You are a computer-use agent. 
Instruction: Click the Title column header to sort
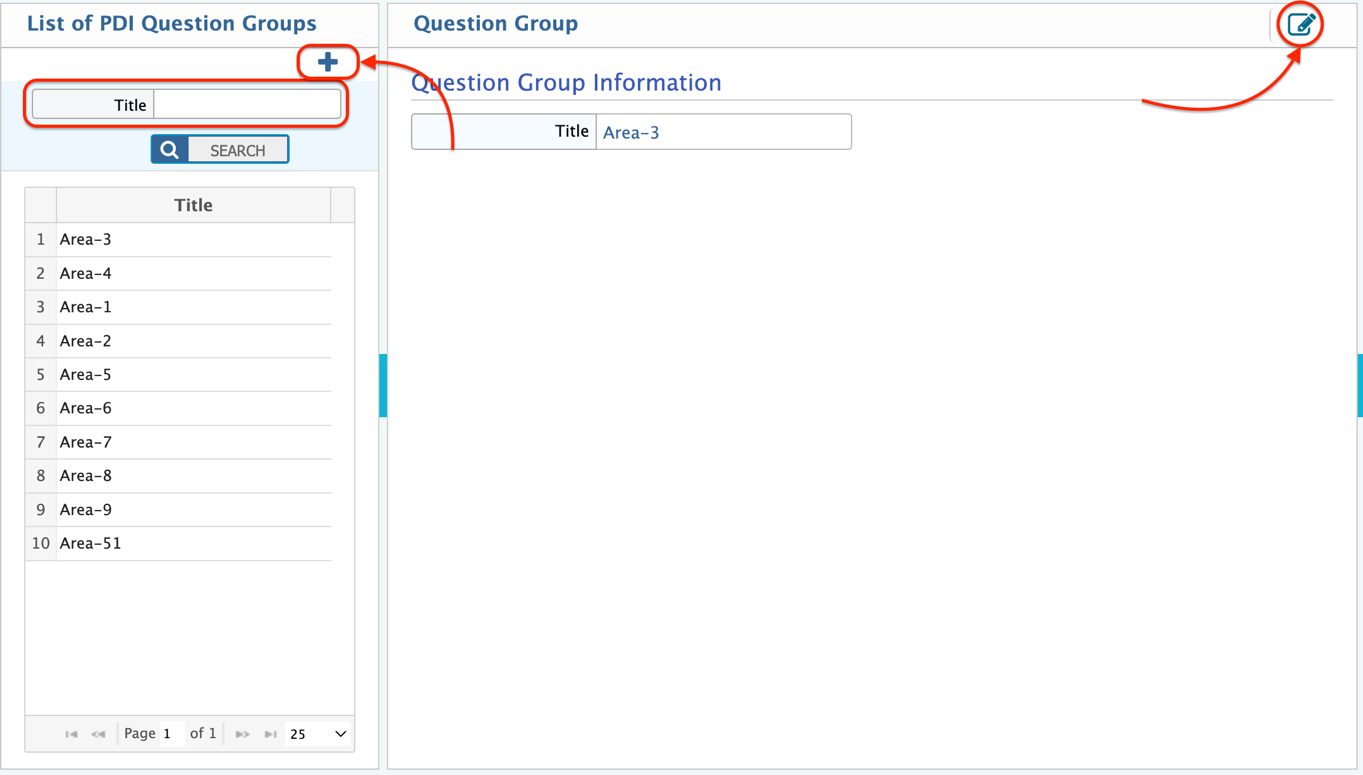193,205
